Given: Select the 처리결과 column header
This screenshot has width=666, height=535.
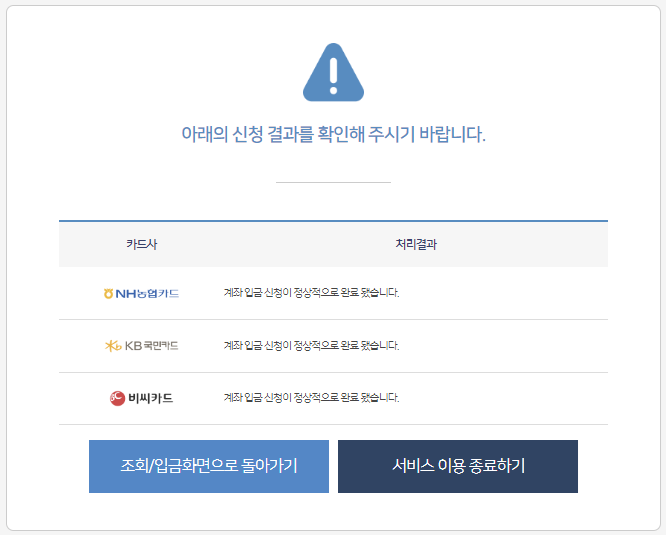Looking at the screenshot, I should pyautogui.click(x=416, y=244).
